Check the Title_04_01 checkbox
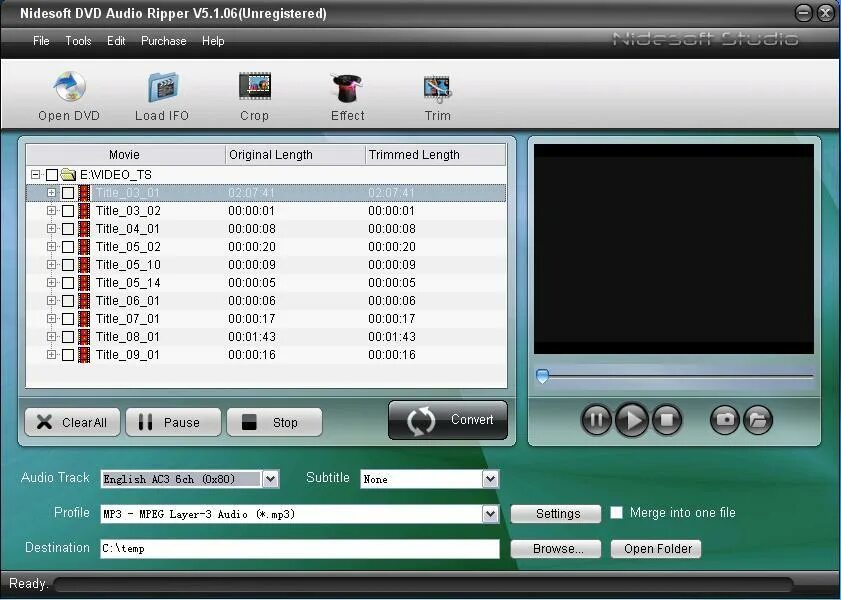Image resolution: width=841 pixels, height=600 pixels. 68,229
